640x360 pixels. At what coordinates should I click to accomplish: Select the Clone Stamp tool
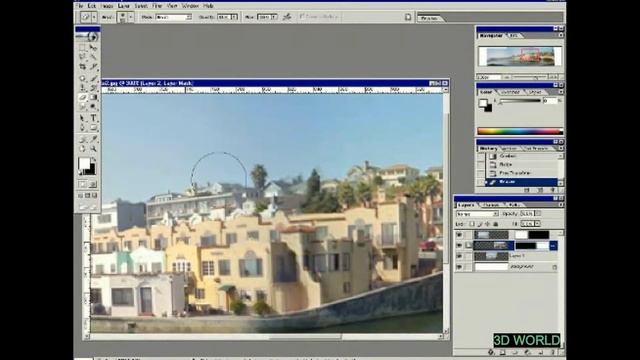click(x=82, y=88)
